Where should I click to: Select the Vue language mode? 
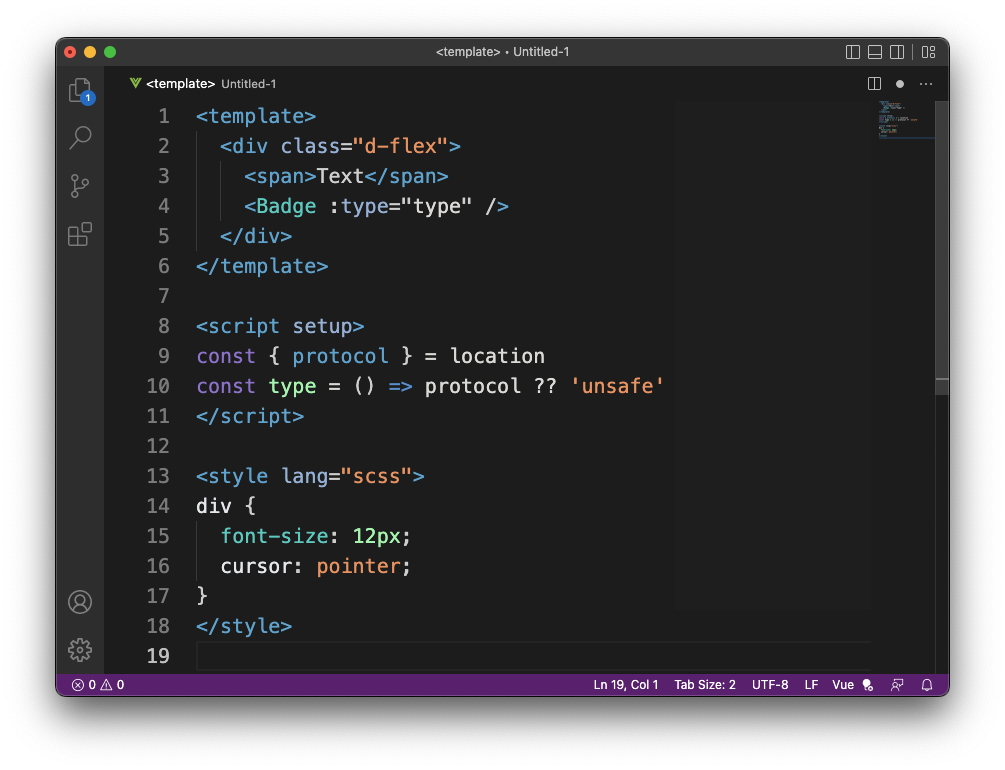pyautogui.click(x=843, y=685)
